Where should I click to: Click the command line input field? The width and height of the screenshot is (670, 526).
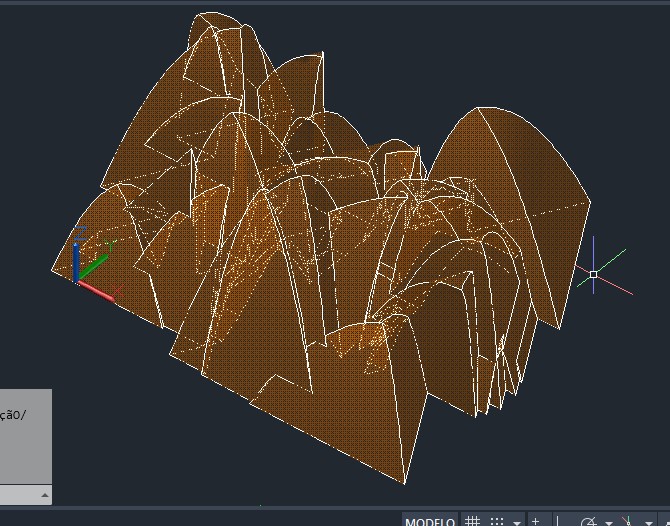[x=26, y=495]
